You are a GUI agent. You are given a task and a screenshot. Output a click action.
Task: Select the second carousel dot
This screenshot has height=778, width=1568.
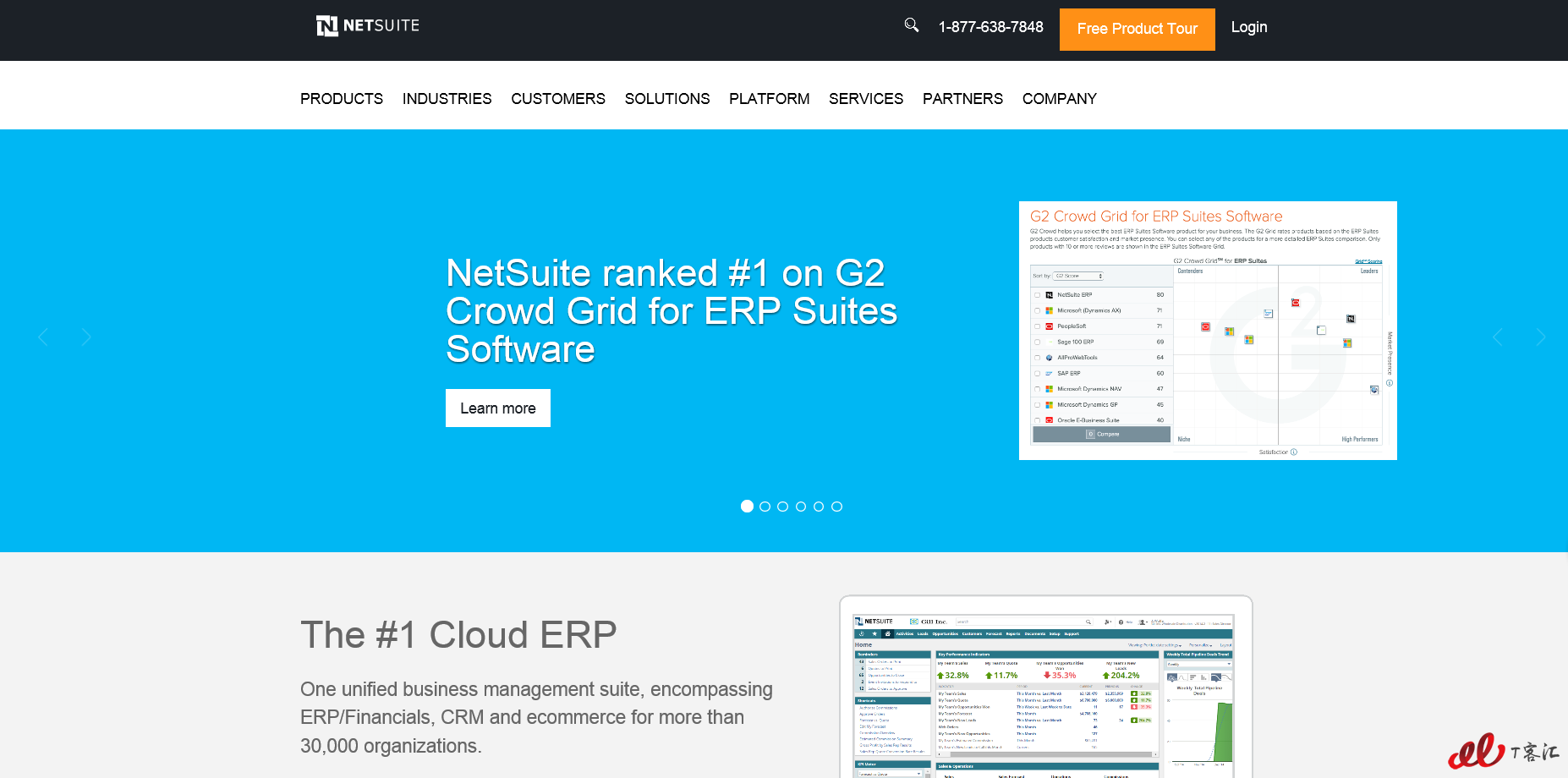pos(765,507)
